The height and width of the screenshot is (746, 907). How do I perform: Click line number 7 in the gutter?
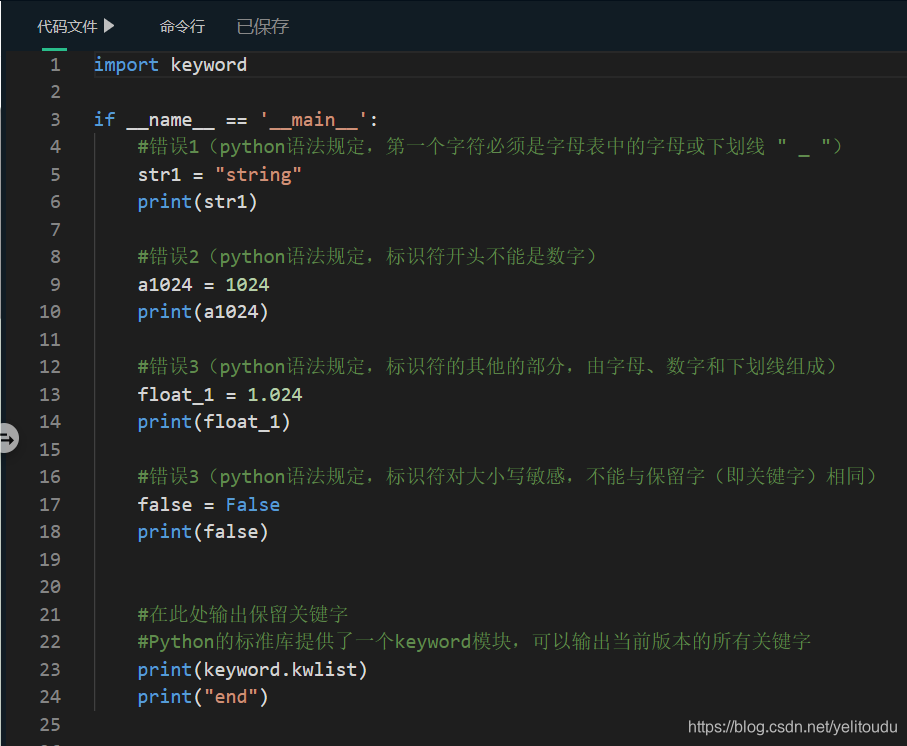tap(55, 230)
